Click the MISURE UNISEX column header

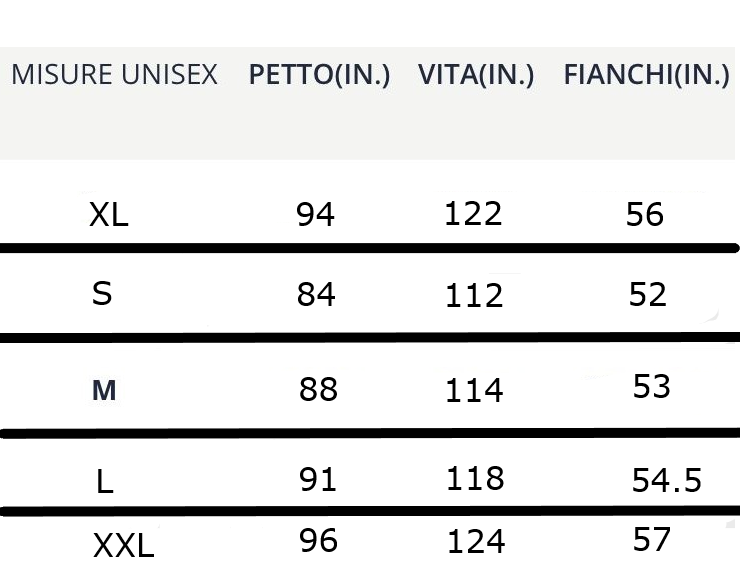[x=114, y=76]
